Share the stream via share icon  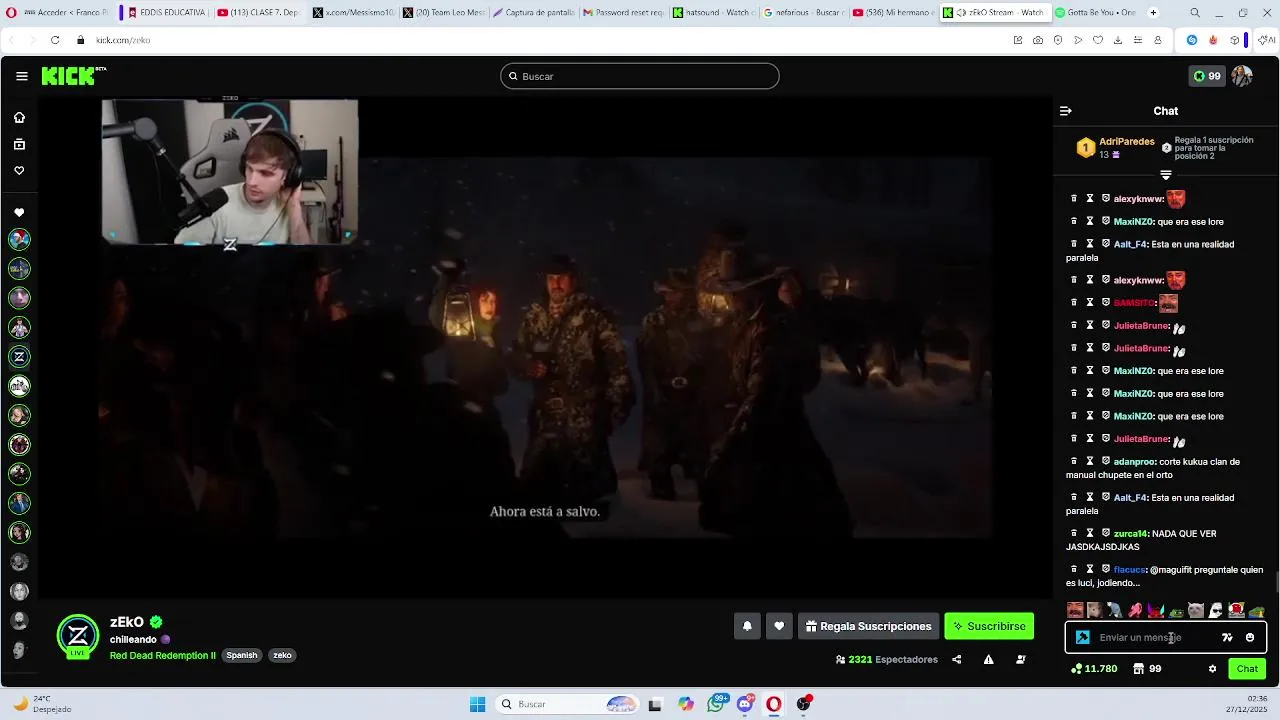pyautogui.click(x=957, y=660)
